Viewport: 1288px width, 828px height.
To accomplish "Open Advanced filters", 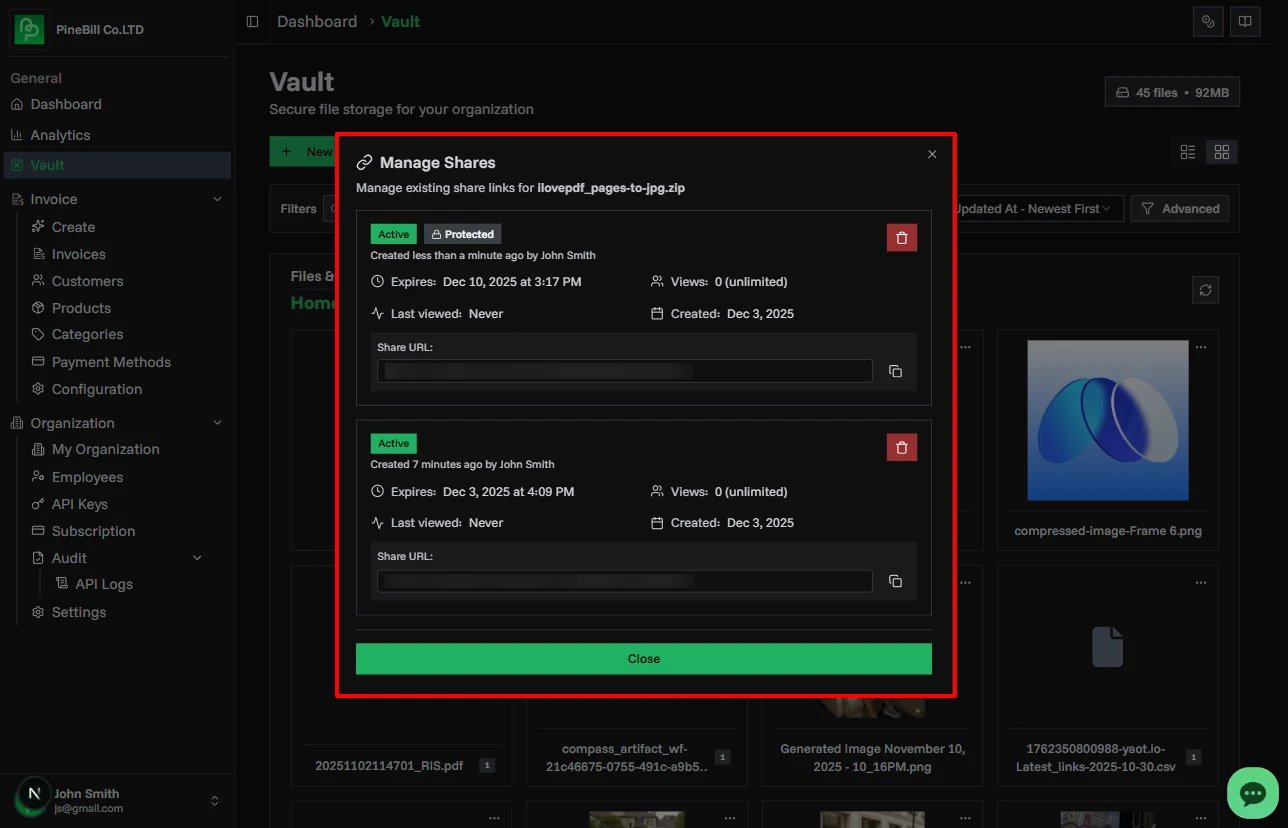I will coord(1180,208).
